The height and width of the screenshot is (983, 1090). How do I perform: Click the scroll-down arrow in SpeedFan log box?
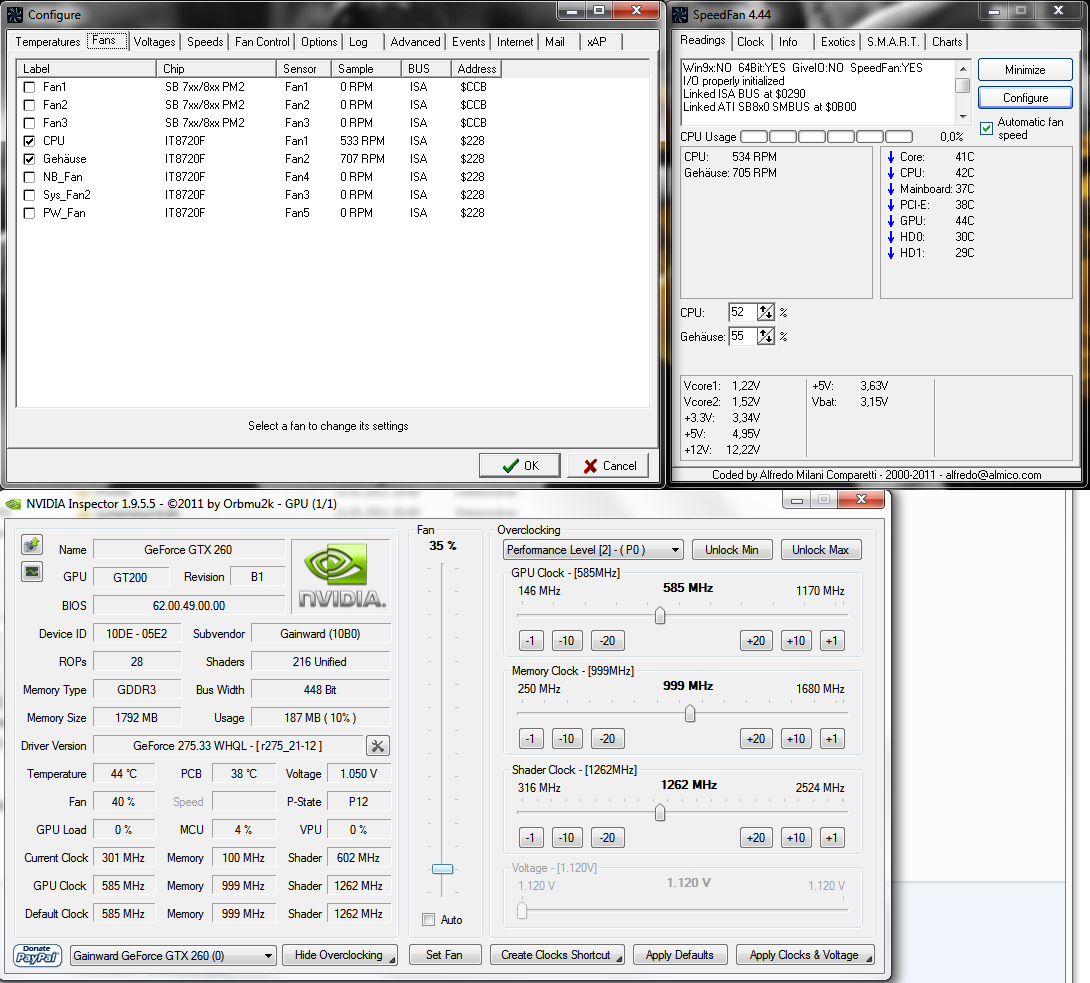pyautogui.click(x=963, y=117)
